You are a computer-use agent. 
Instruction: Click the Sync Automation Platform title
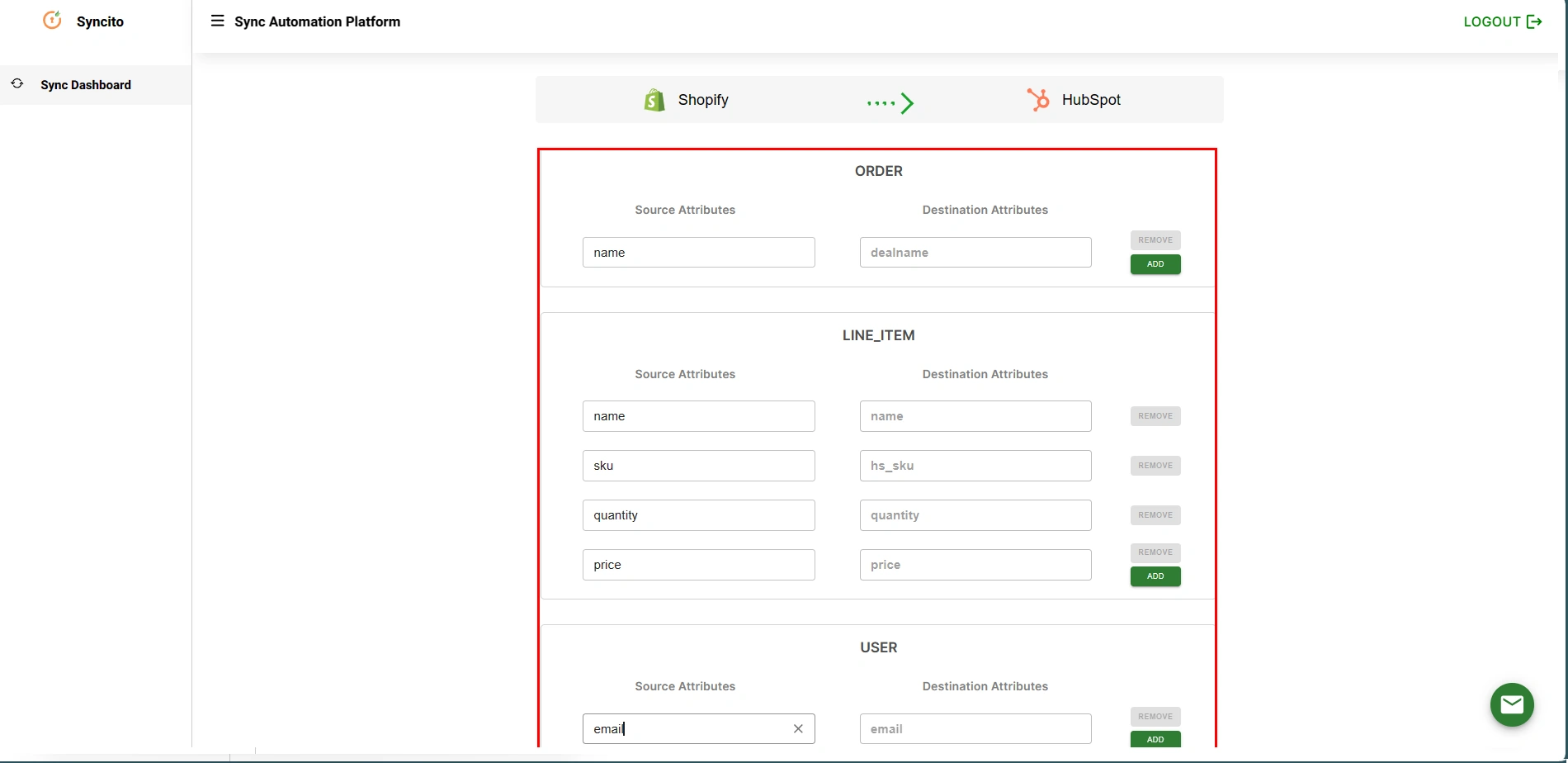click(x=317, y=21)
